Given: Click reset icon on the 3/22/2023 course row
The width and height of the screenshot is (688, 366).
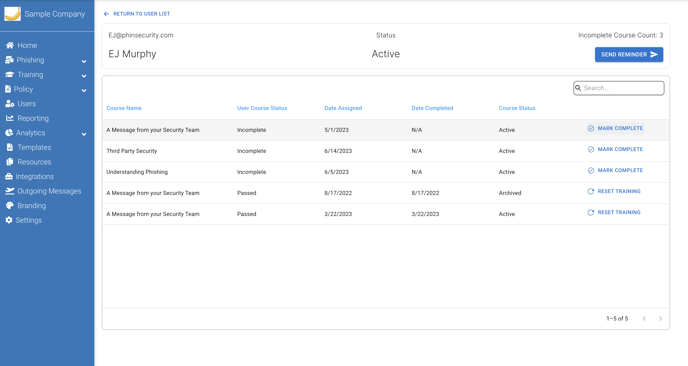Looking at the screenshot, I should pyautogui.click(x=591, y=212).
